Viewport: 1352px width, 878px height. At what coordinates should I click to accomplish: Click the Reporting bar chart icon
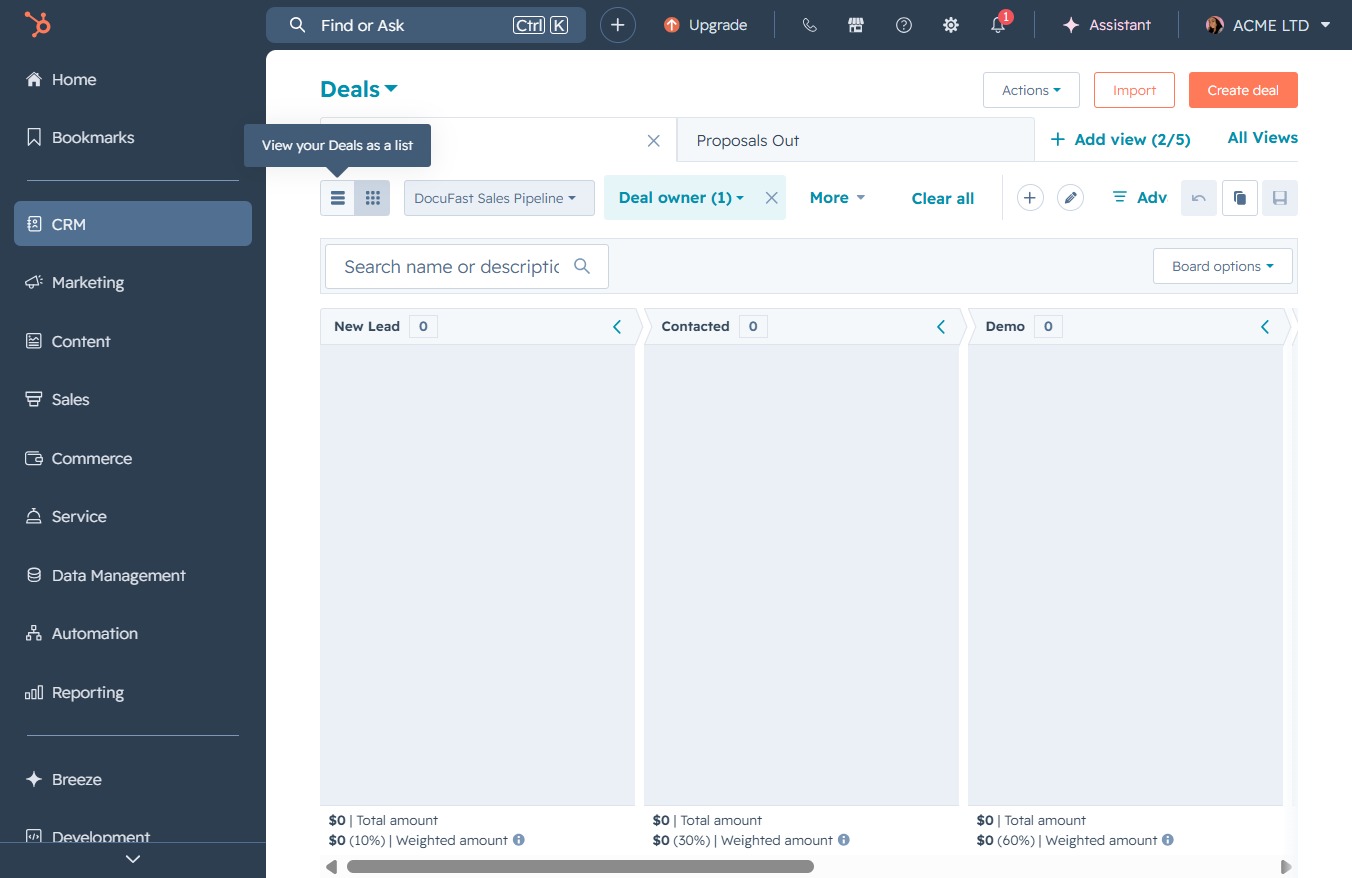point(34,692)
